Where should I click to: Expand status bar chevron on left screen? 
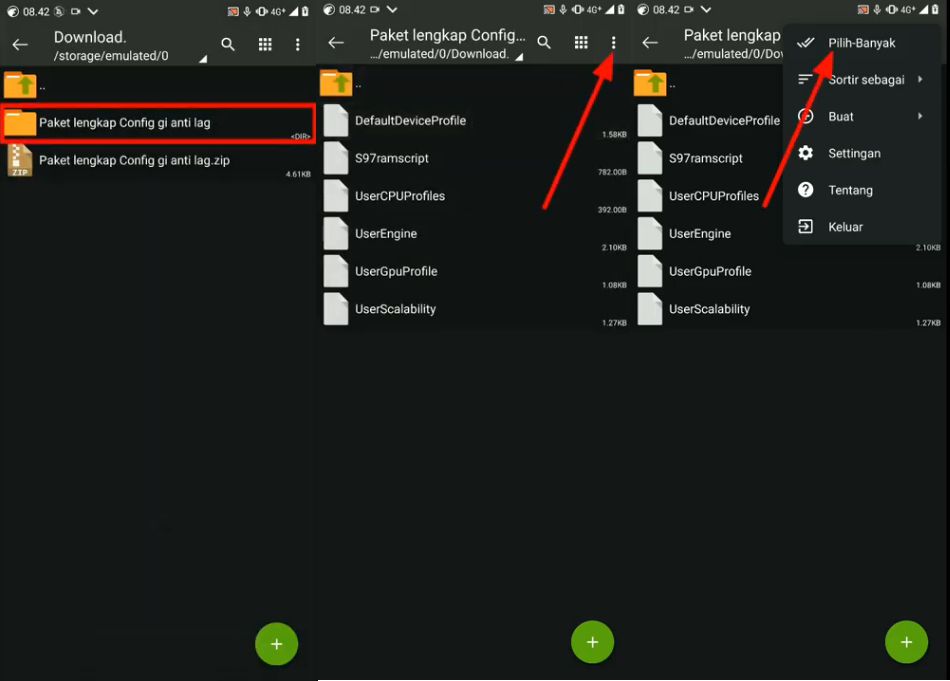93,12
